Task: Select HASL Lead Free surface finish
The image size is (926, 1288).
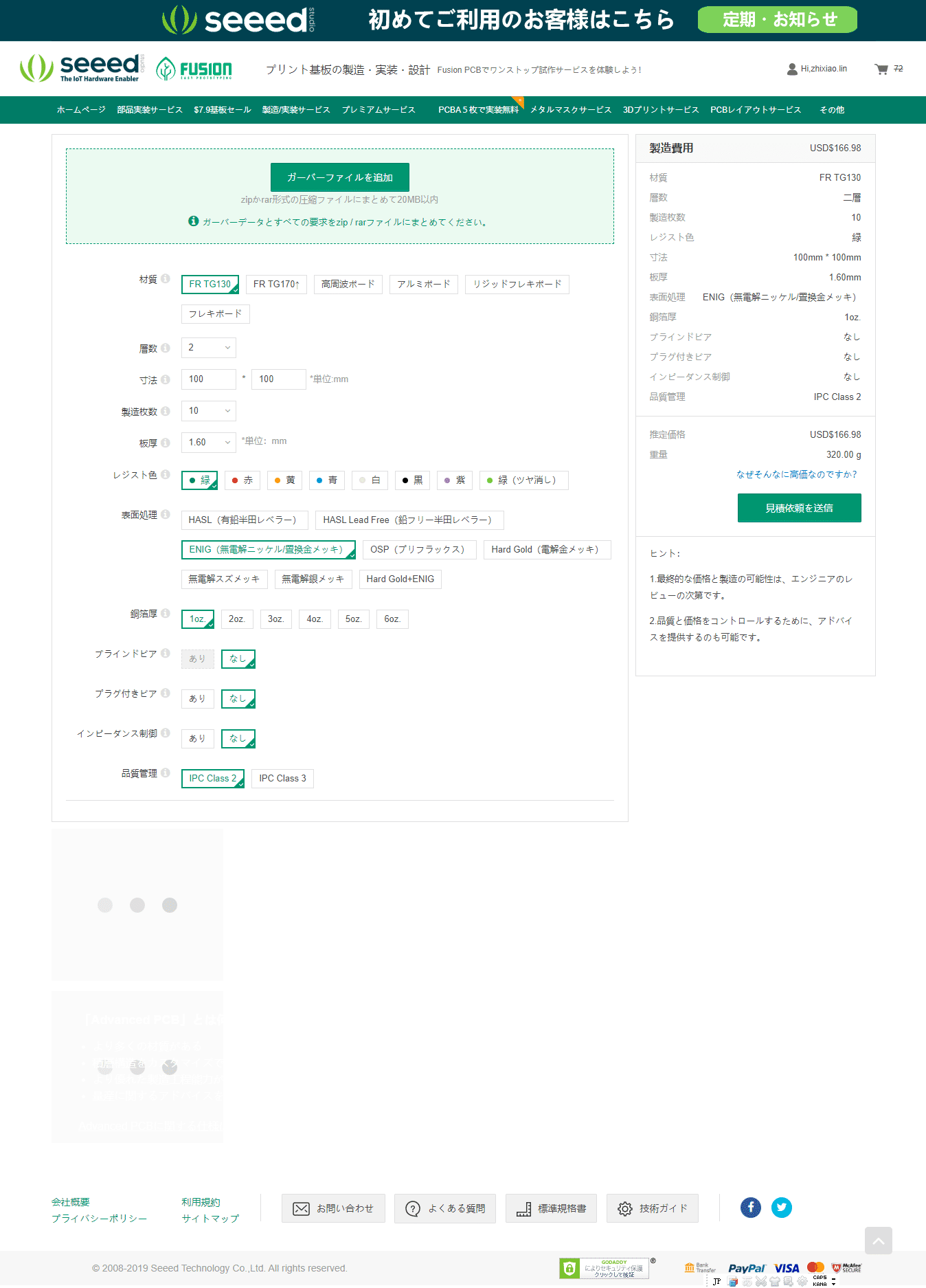Action: [x=409, y=520]
